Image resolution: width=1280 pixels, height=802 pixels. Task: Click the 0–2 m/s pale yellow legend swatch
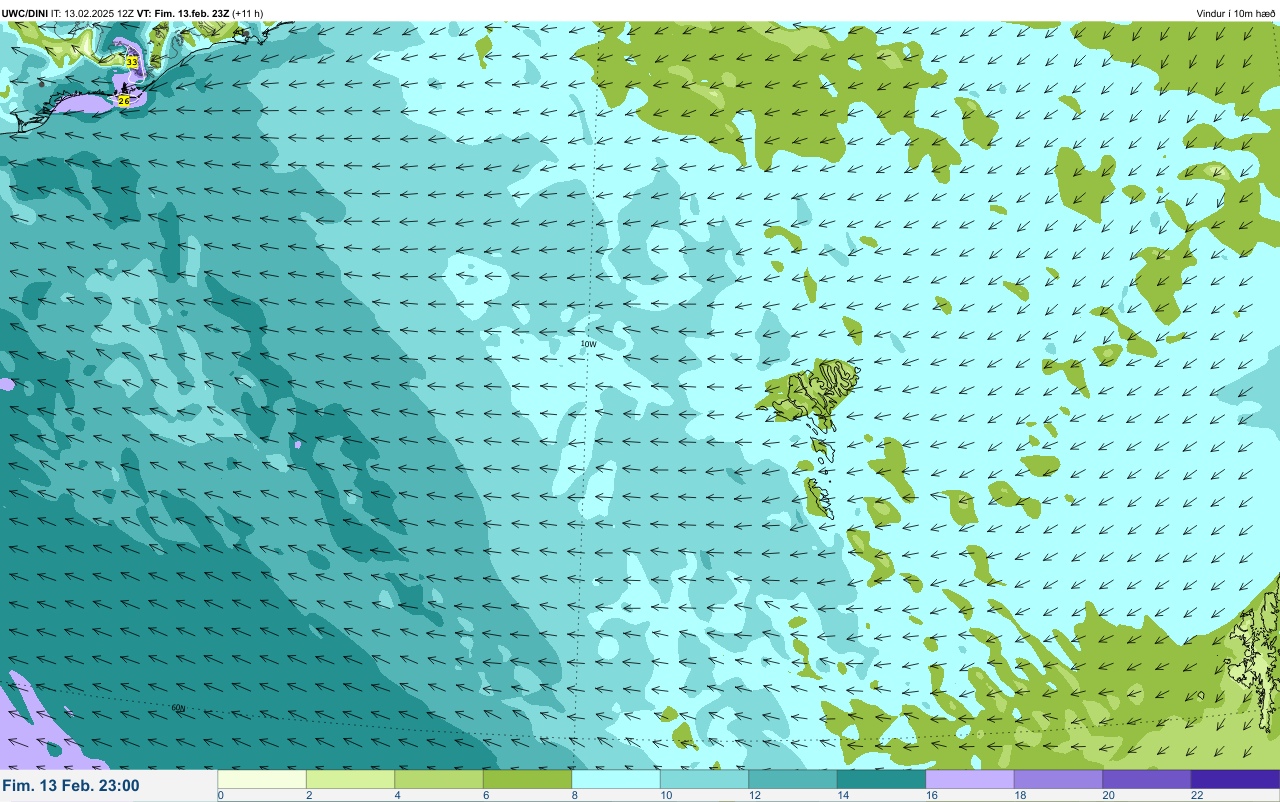262,779
